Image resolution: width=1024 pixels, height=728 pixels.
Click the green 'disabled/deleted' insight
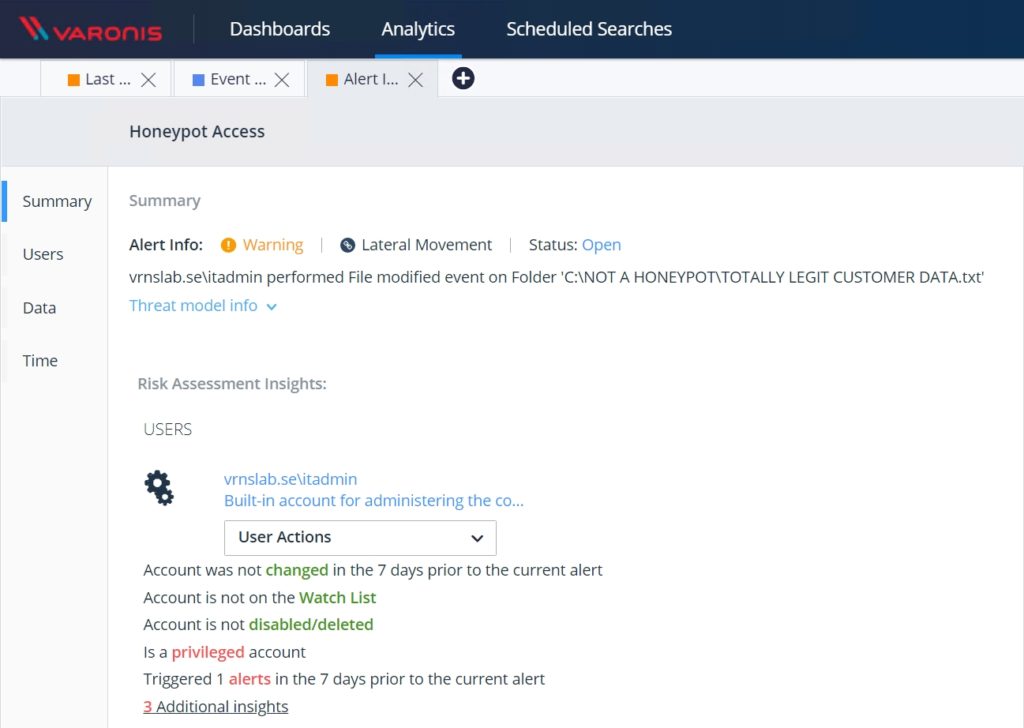click(x=311, y=624)
